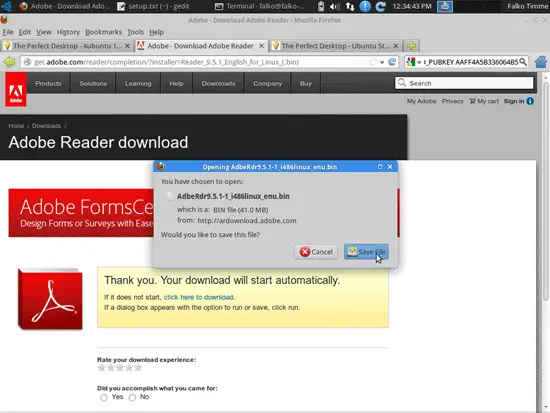
Task: Open Downloads in Adobe navigation
Action: [x=218, y=84]
